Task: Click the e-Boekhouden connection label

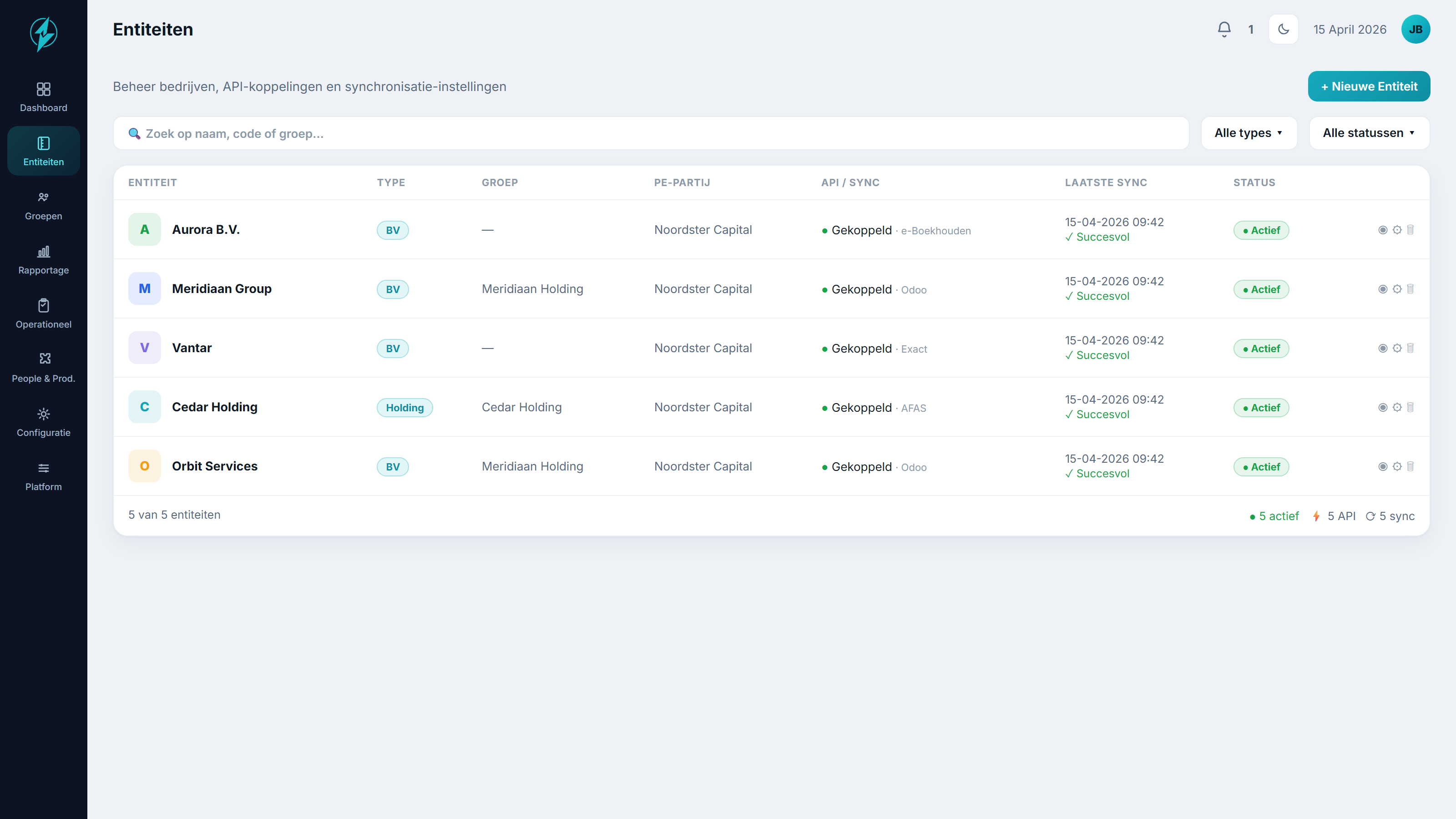Action: tap(935, 231)
